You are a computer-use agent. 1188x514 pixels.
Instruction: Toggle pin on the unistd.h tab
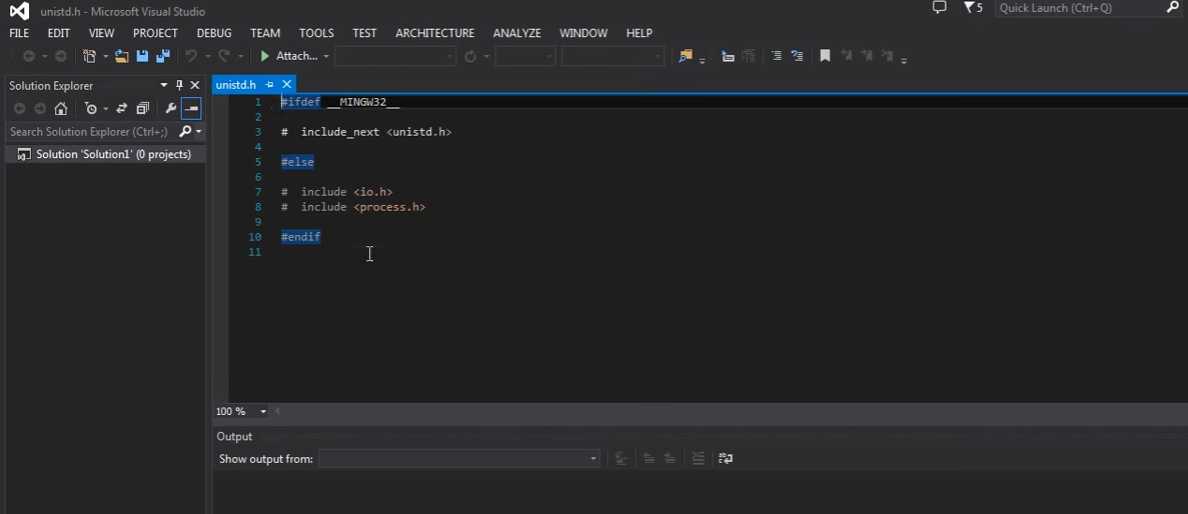pos(270,85)
